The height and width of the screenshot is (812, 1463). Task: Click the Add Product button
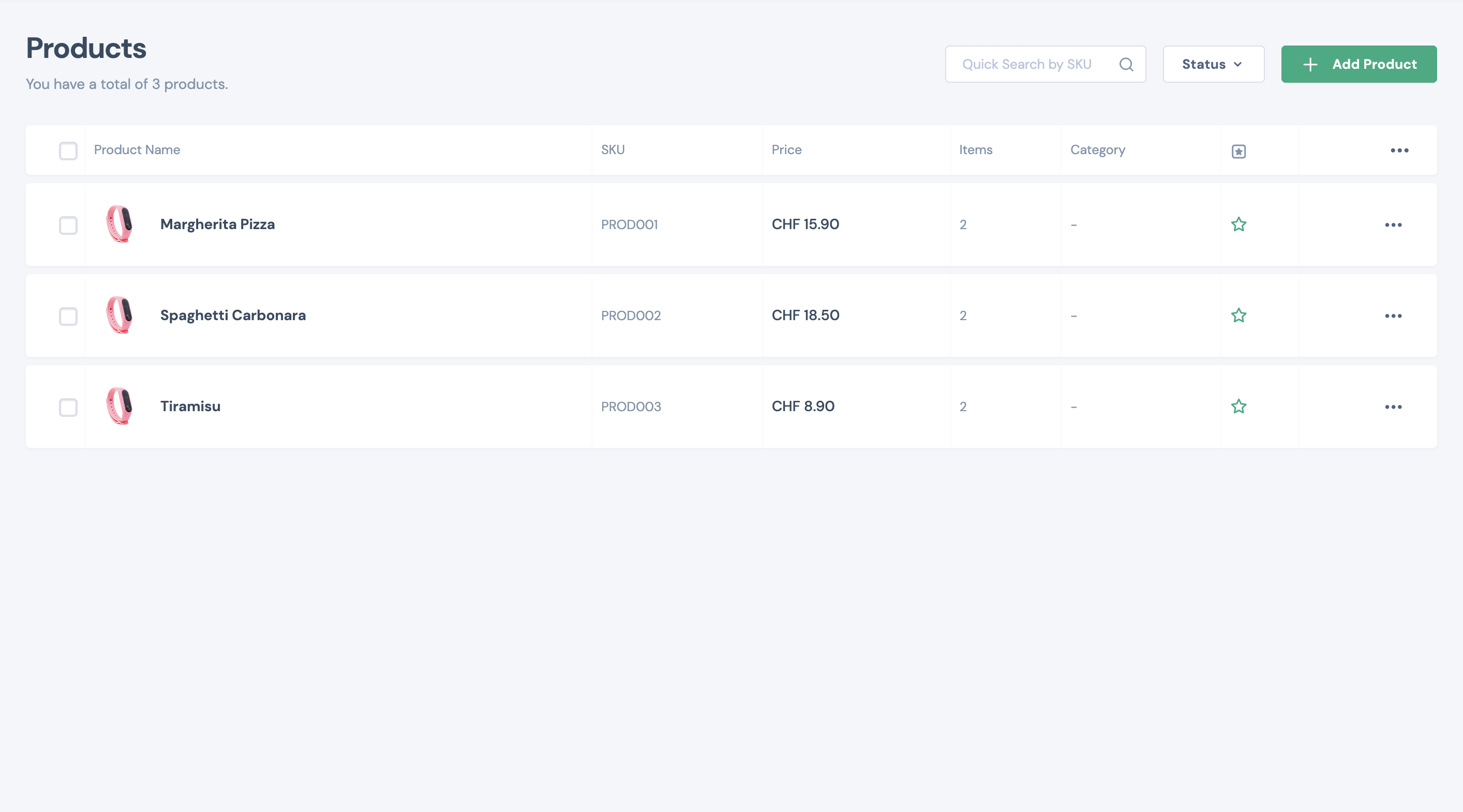(1358, 64)
